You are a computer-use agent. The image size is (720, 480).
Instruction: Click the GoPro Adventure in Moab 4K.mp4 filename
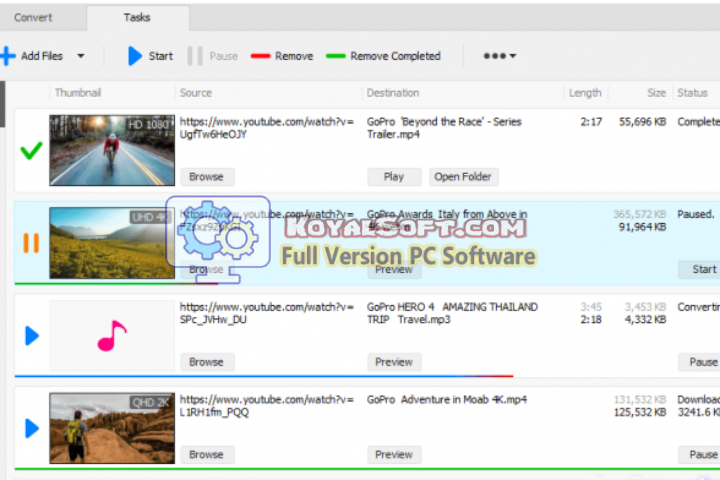coord(447,400)
